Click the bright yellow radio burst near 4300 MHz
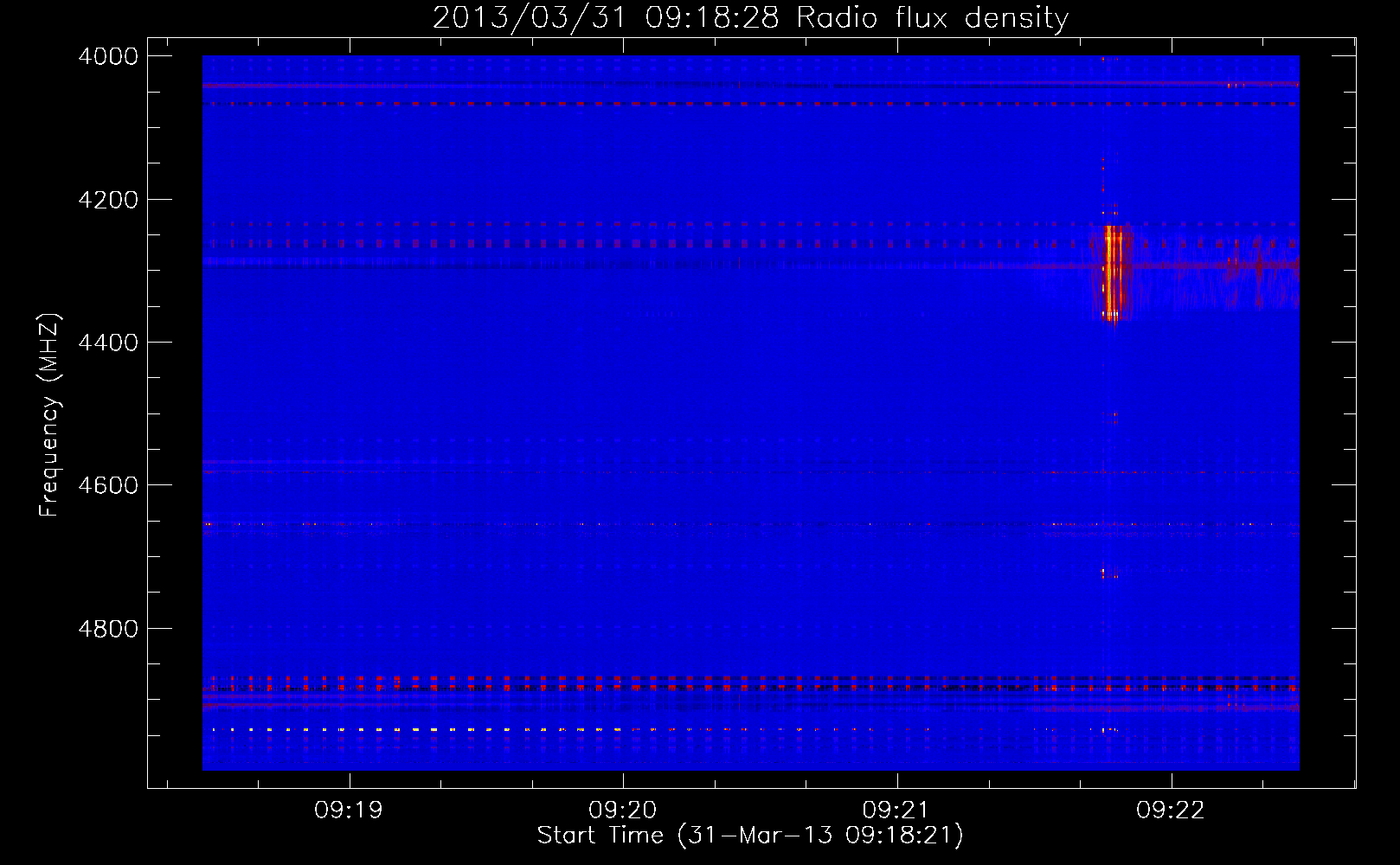The width and height of the screenshot is (1400, 865). pos(1113,272)
